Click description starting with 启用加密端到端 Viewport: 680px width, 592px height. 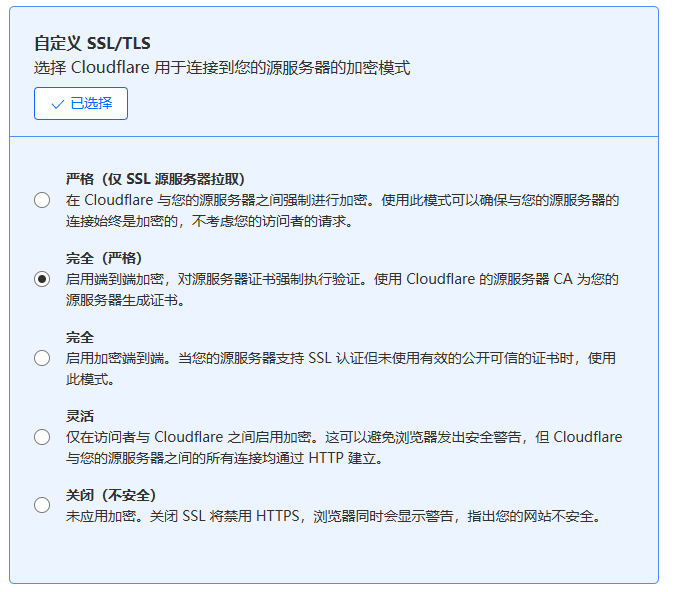point(340,368)
